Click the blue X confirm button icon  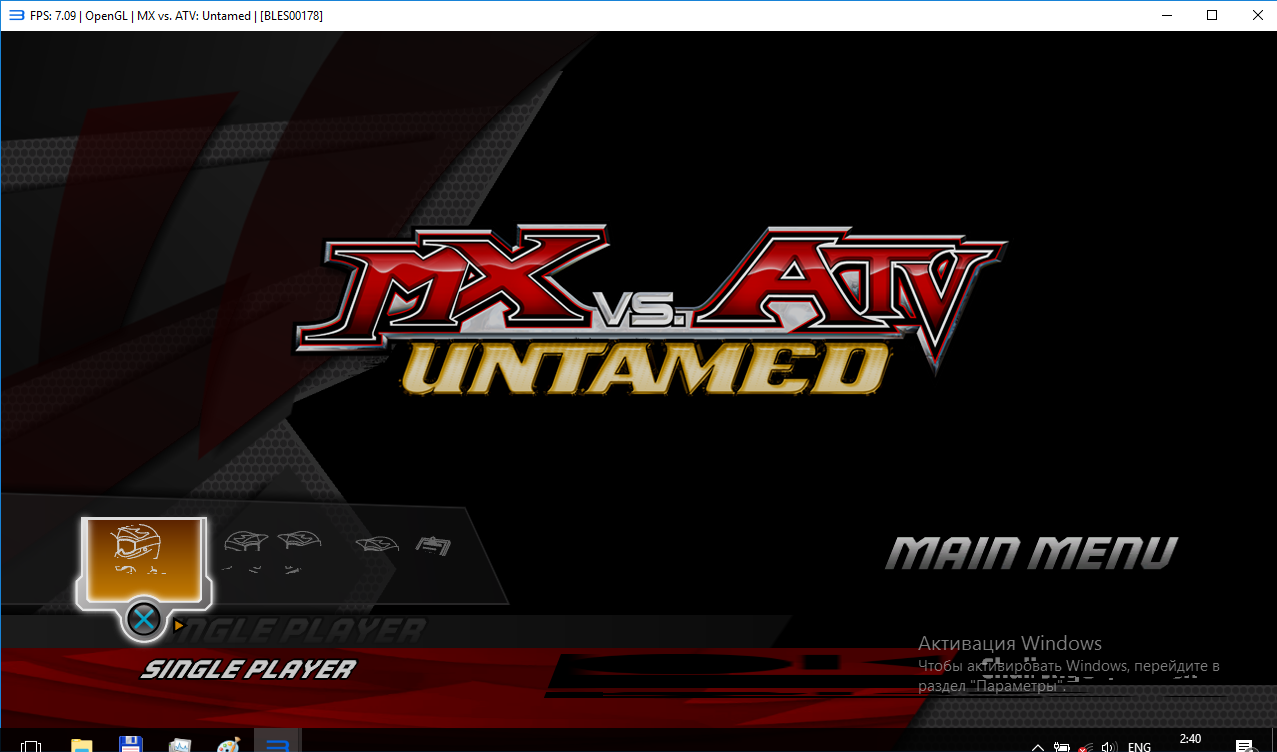[144, 620]
